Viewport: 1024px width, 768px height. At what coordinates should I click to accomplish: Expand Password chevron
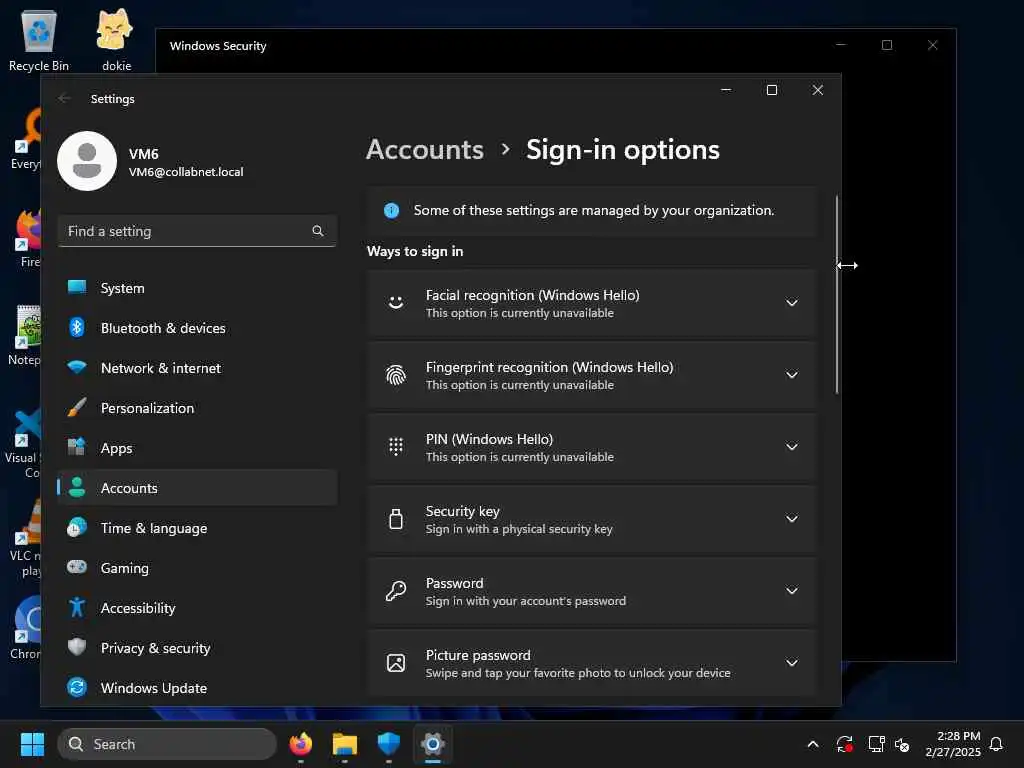click(x=792, y=590)
